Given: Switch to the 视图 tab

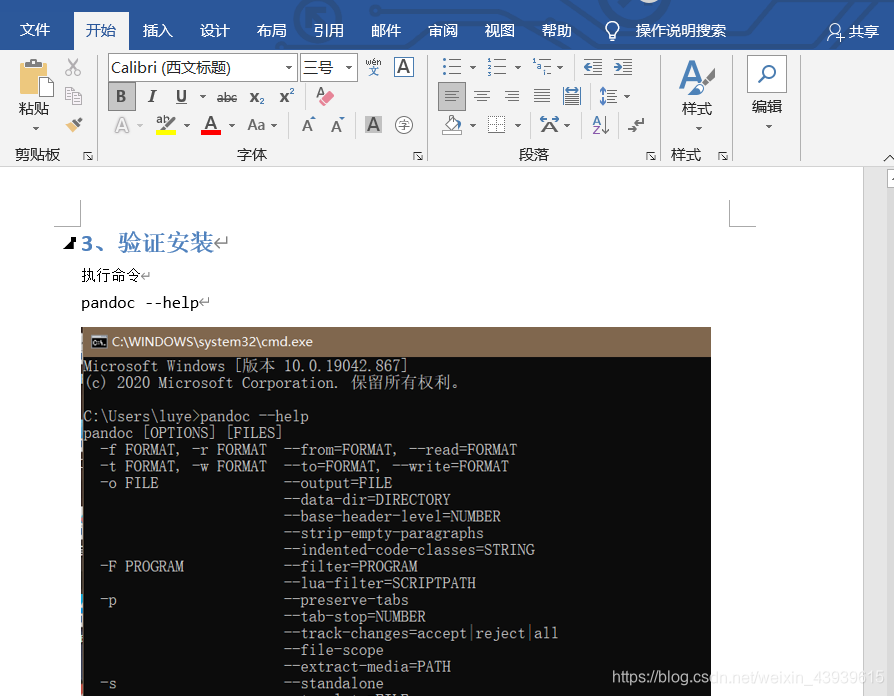Looking at the screenshot, I should pyautogui.click(x=500, y=30).
